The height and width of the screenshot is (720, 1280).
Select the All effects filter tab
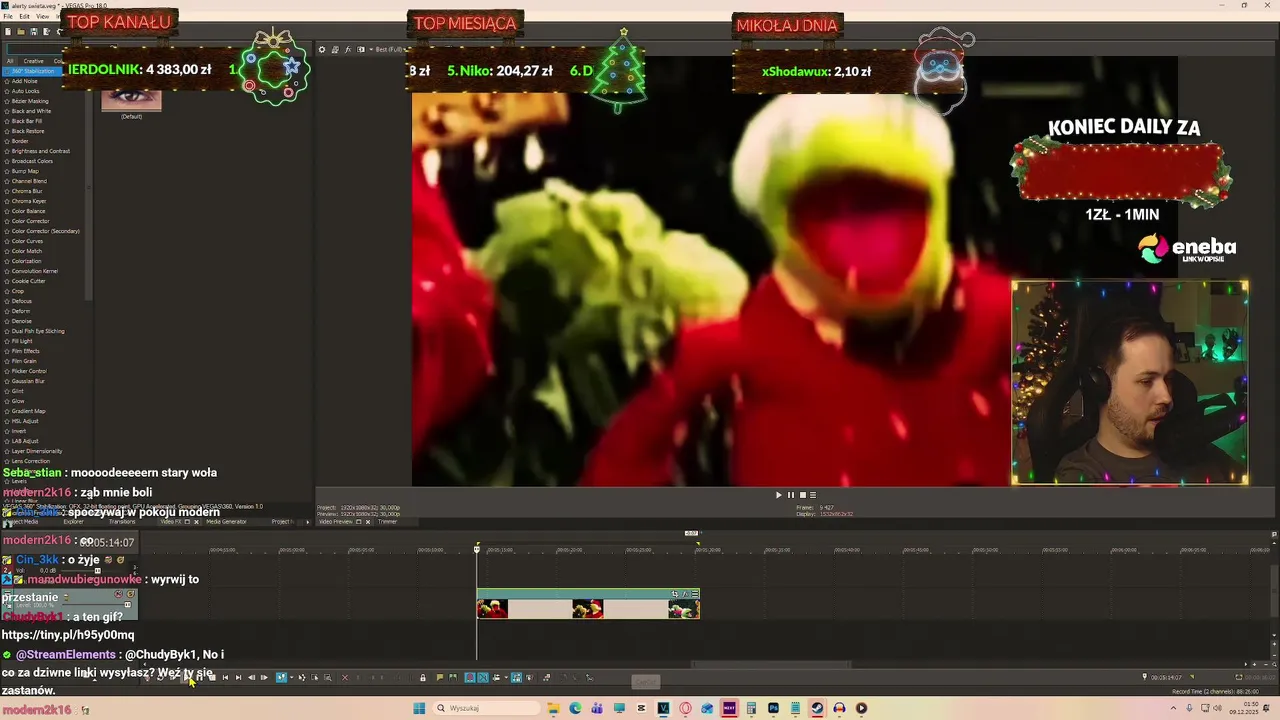click(x=10, y=61)
